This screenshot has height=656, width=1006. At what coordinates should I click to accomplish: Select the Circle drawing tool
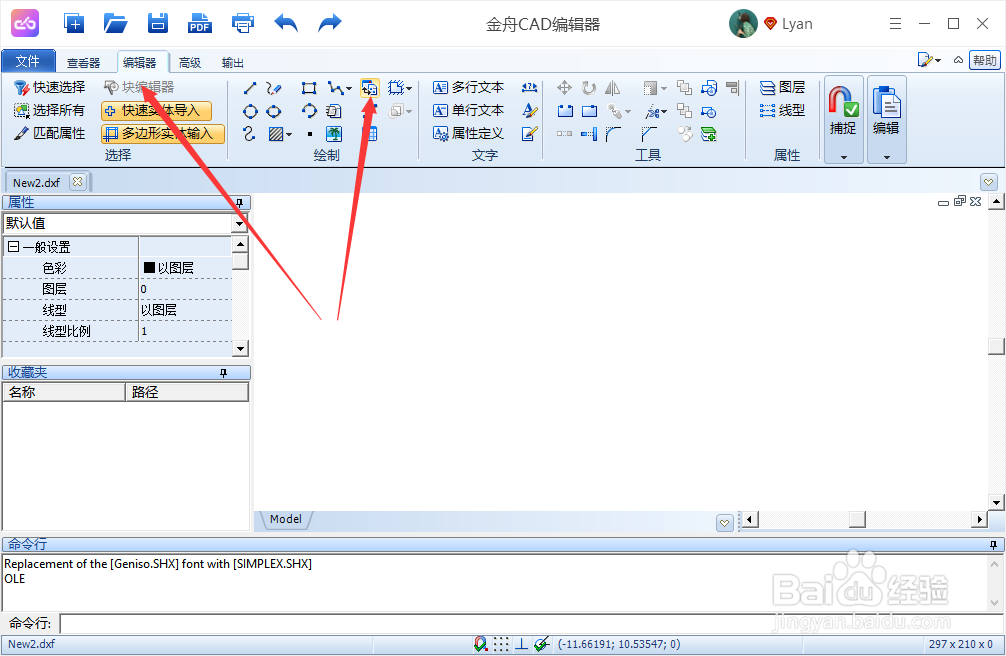point(250,112)
